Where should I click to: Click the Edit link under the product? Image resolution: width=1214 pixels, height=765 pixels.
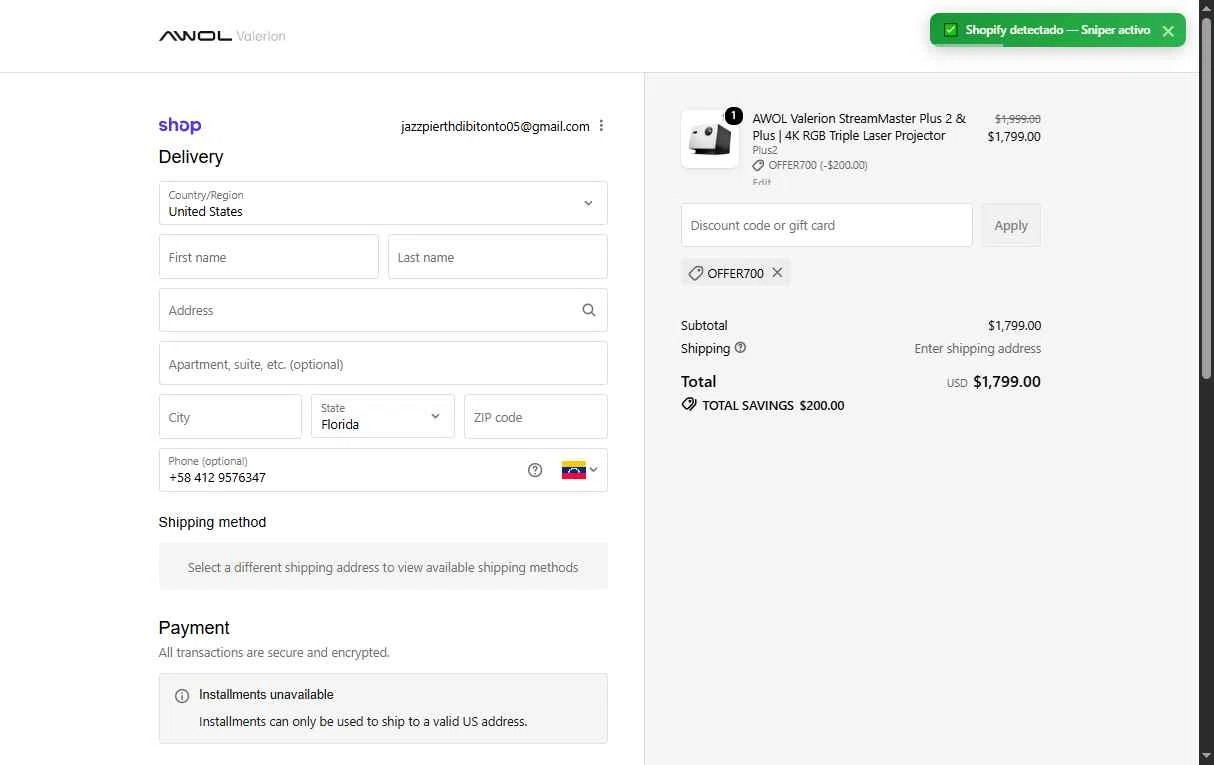(x=762, y=182)
